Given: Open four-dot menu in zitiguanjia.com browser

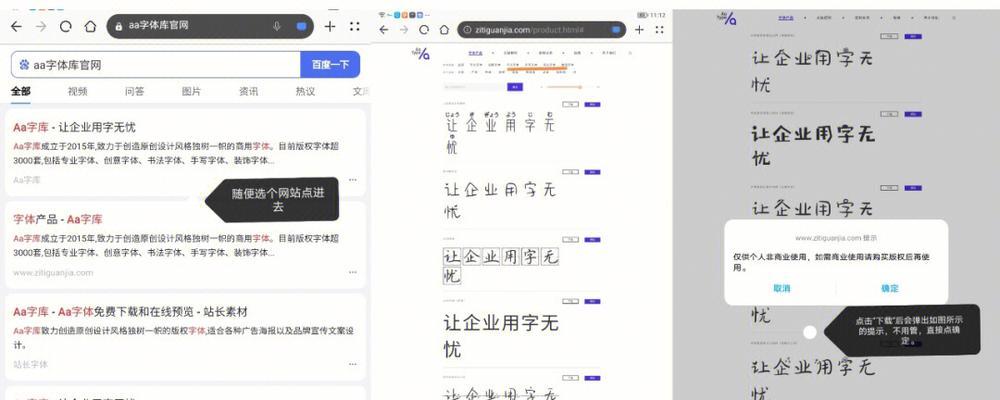Looking at the screenshot, I should [659, 29].
